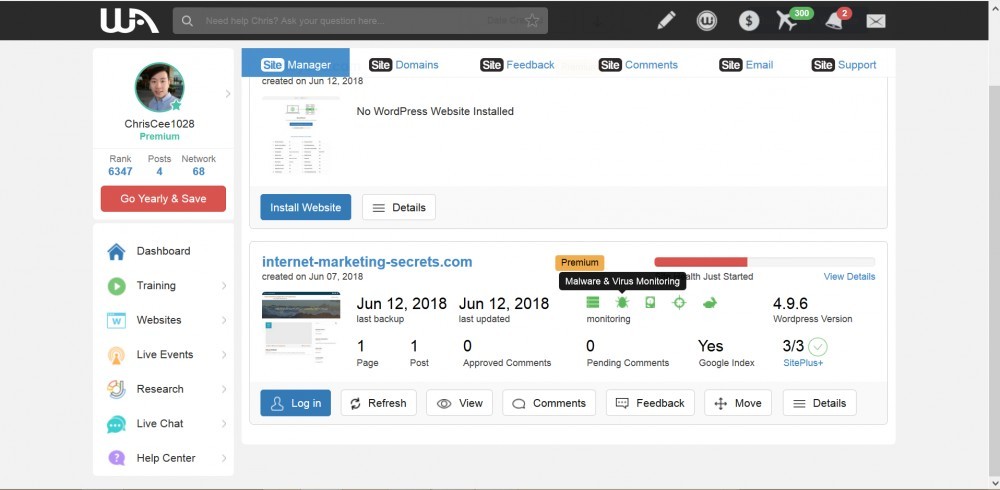Click the Websites W icon

click(x=116, y=320)
